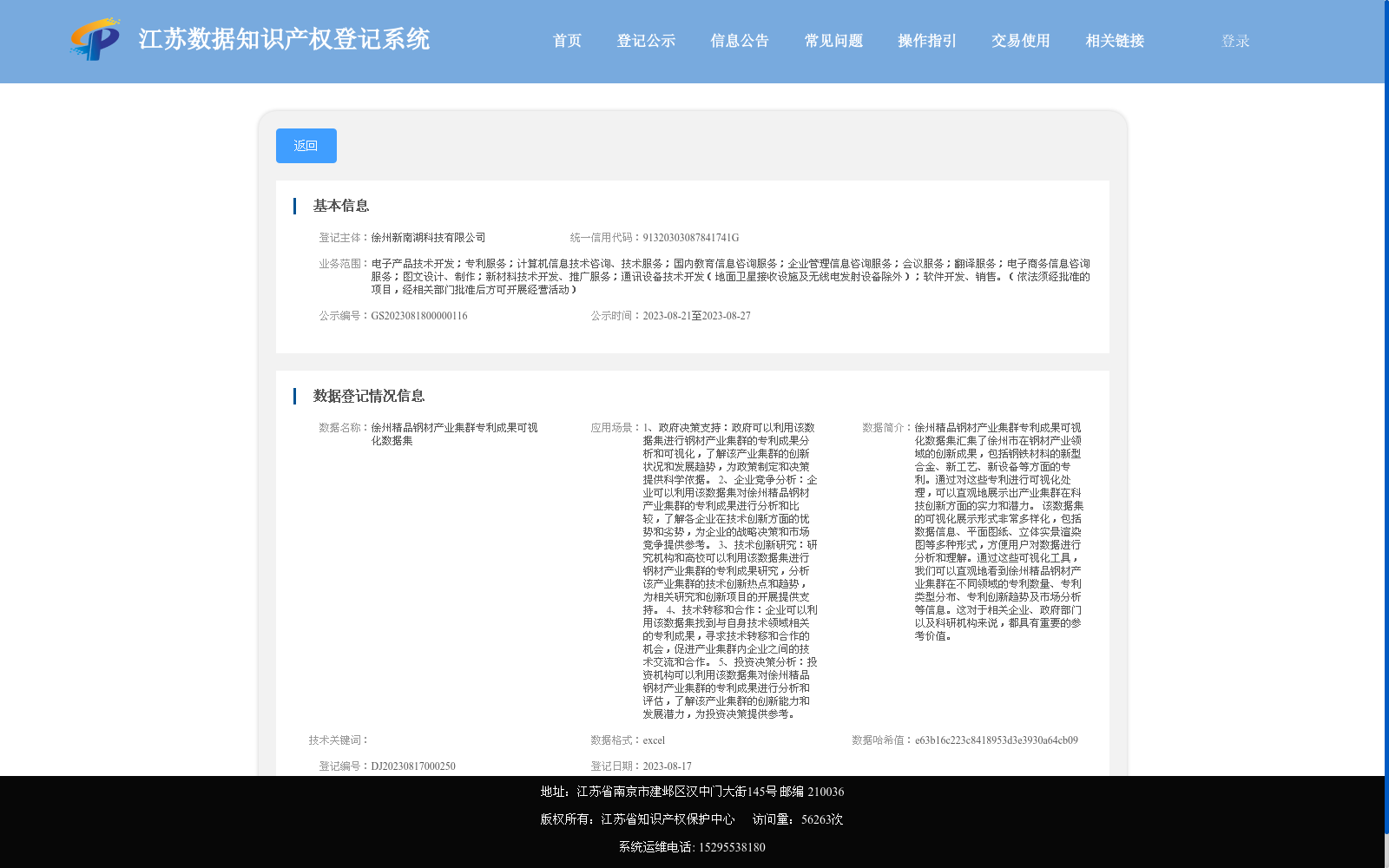Select the 数据登记情况信息 section heading
The image size is (1389, 868).
click(x=369, y=396)
